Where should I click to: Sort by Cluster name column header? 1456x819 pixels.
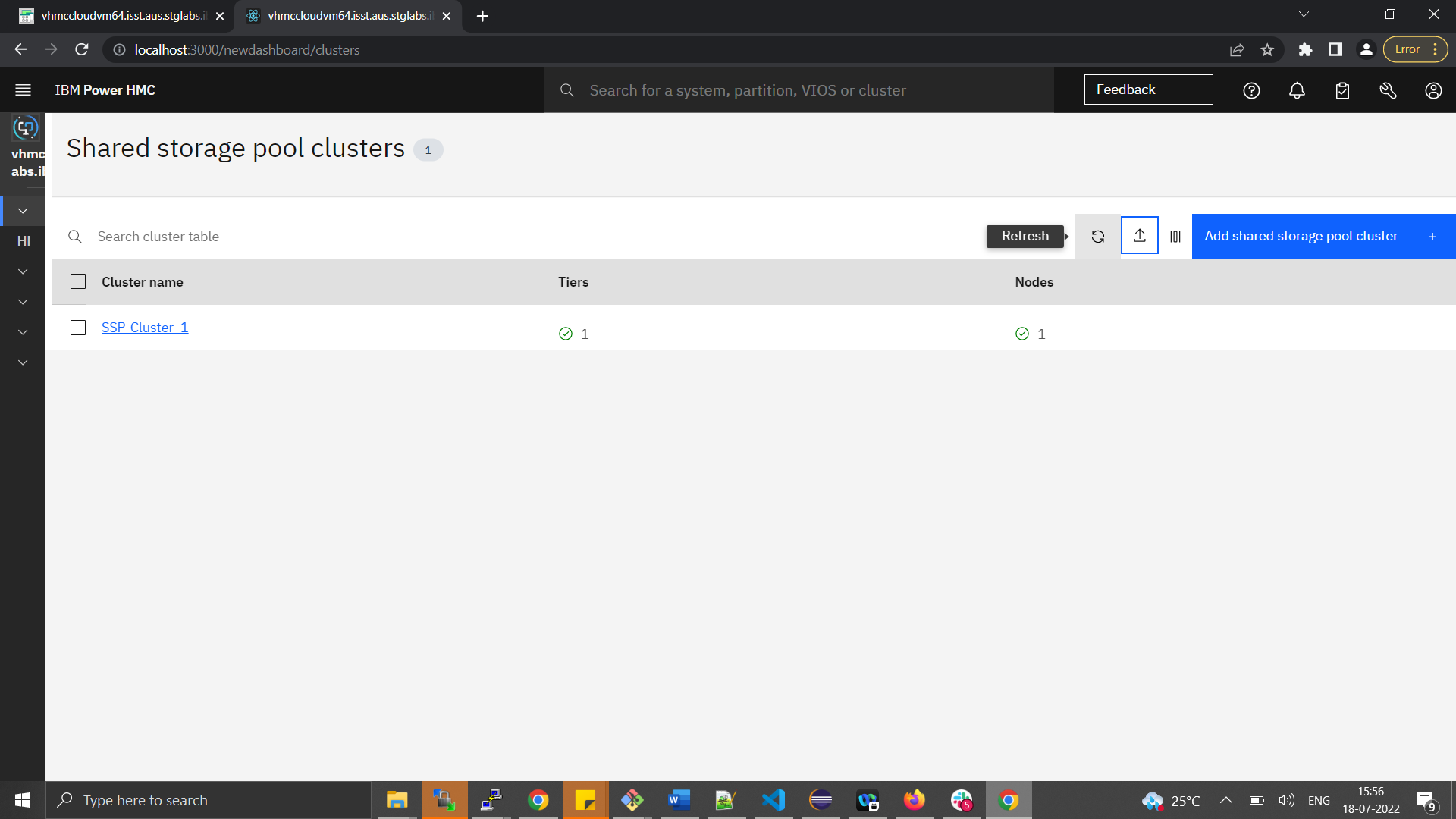pyautogui.click(x=143, y=282)
